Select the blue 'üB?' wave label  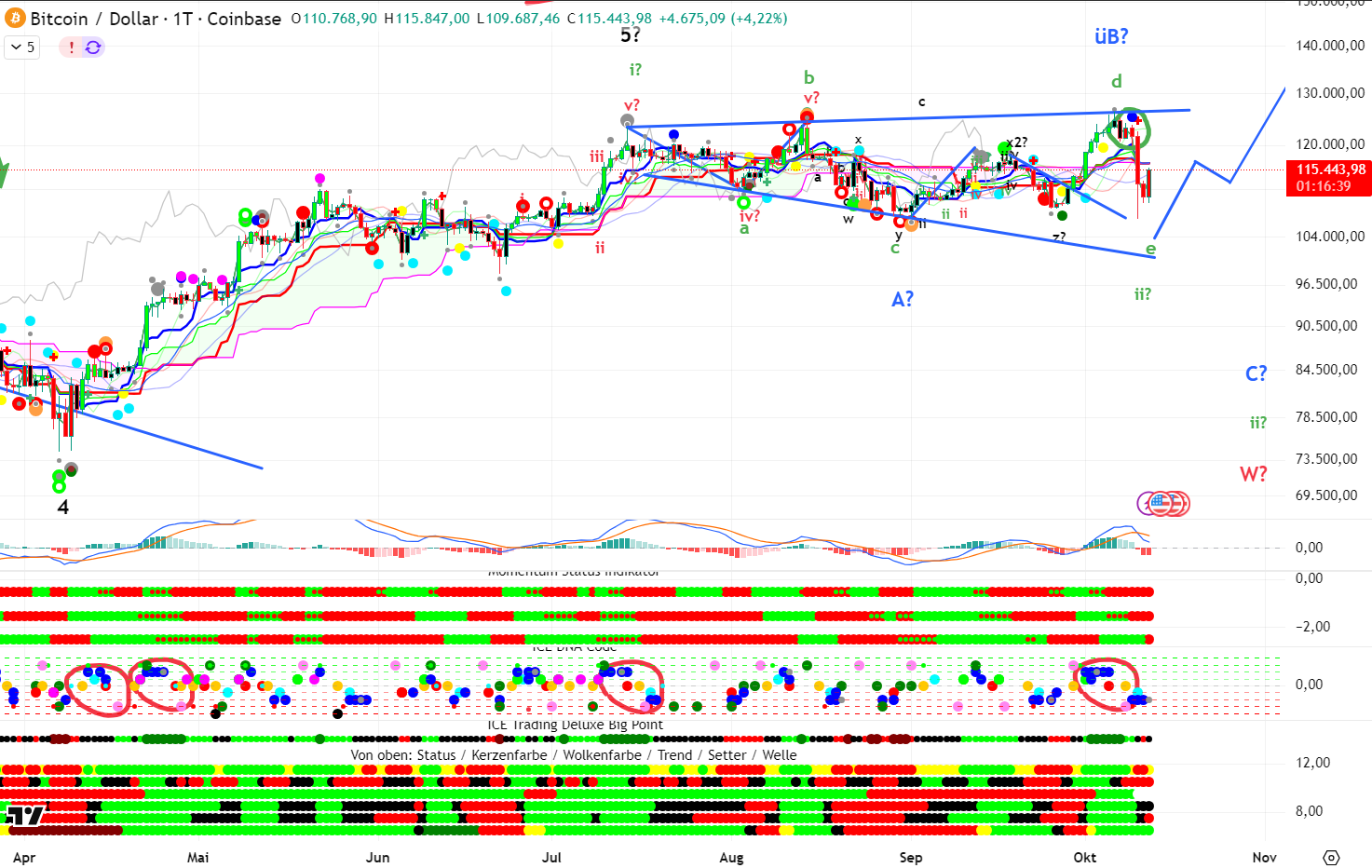tap(1111, 36)
